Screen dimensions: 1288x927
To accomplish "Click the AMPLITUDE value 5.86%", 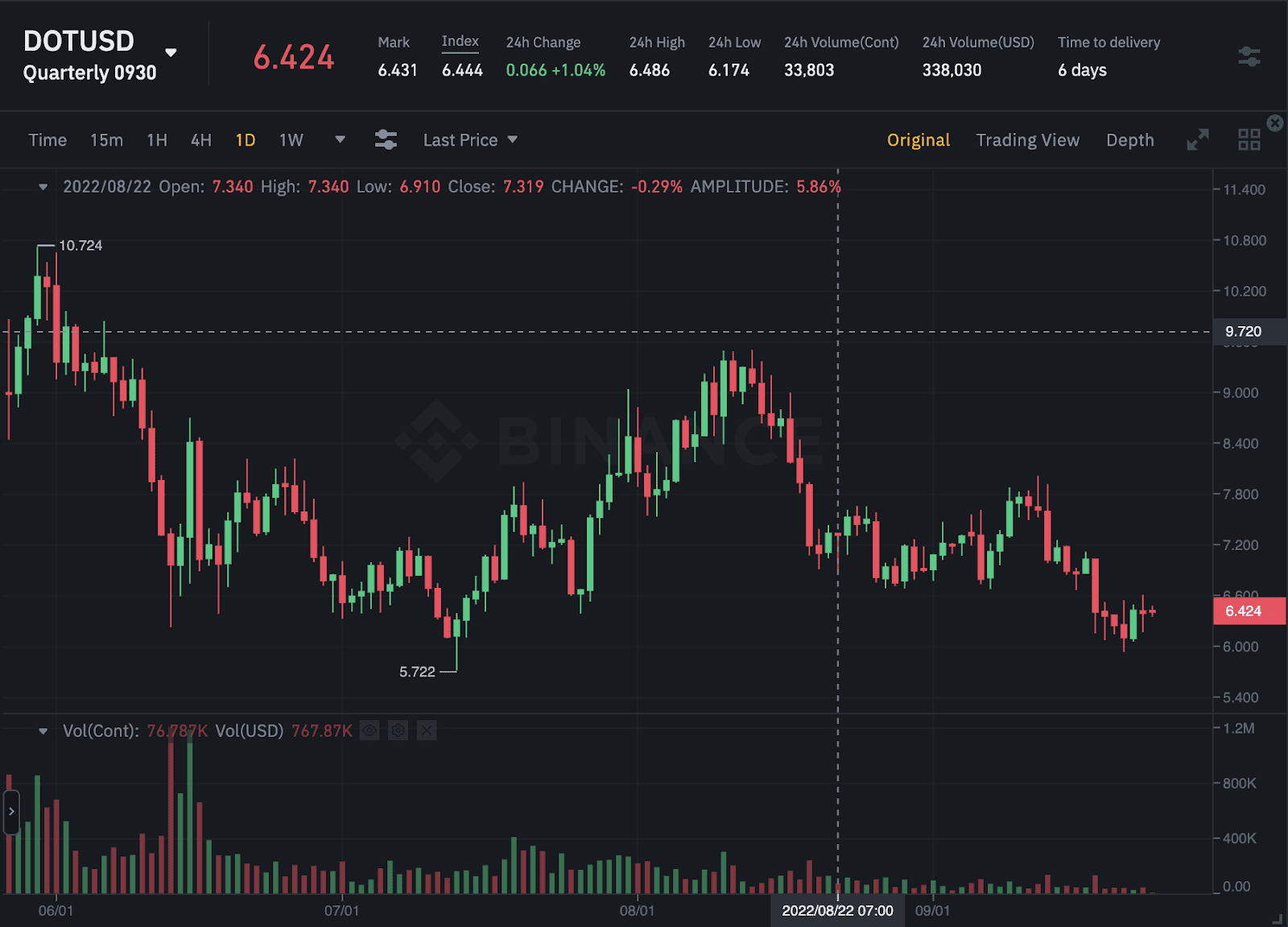I will pyautogui.click(x=819, y=187).
